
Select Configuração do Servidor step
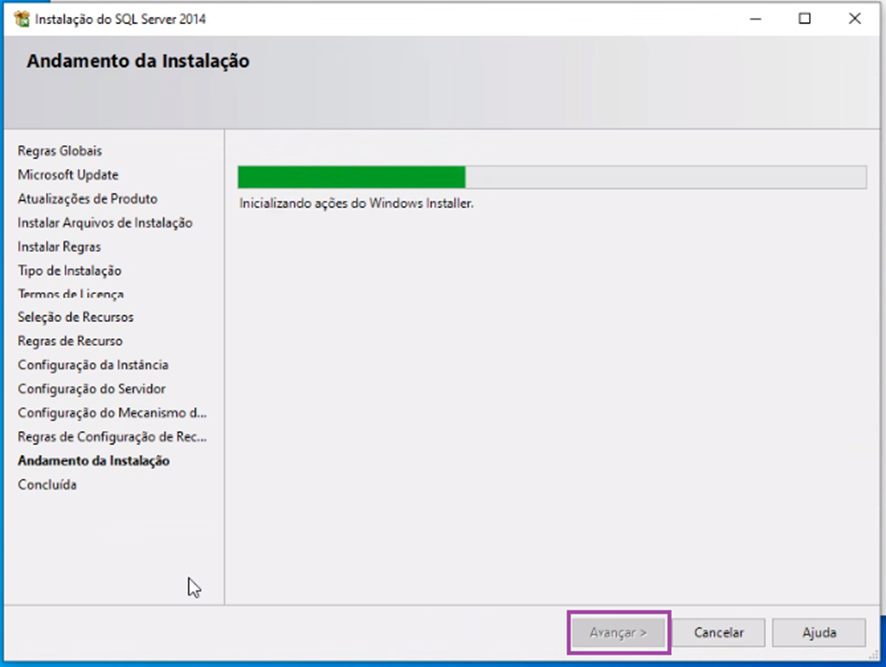tap(92, 389)
